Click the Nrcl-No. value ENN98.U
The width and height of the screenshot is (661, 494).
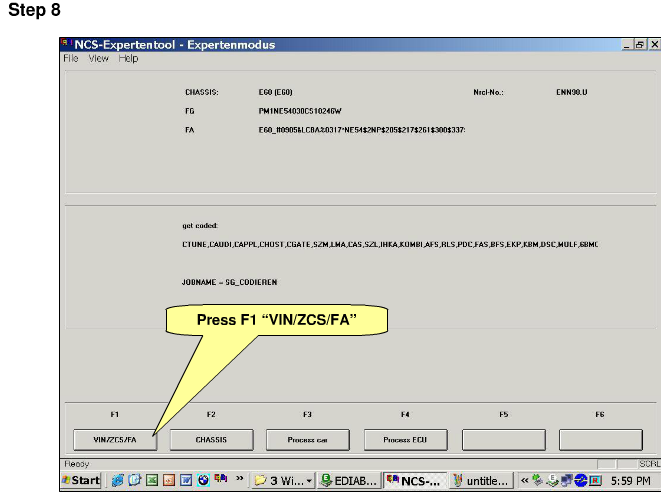(572, 92)
